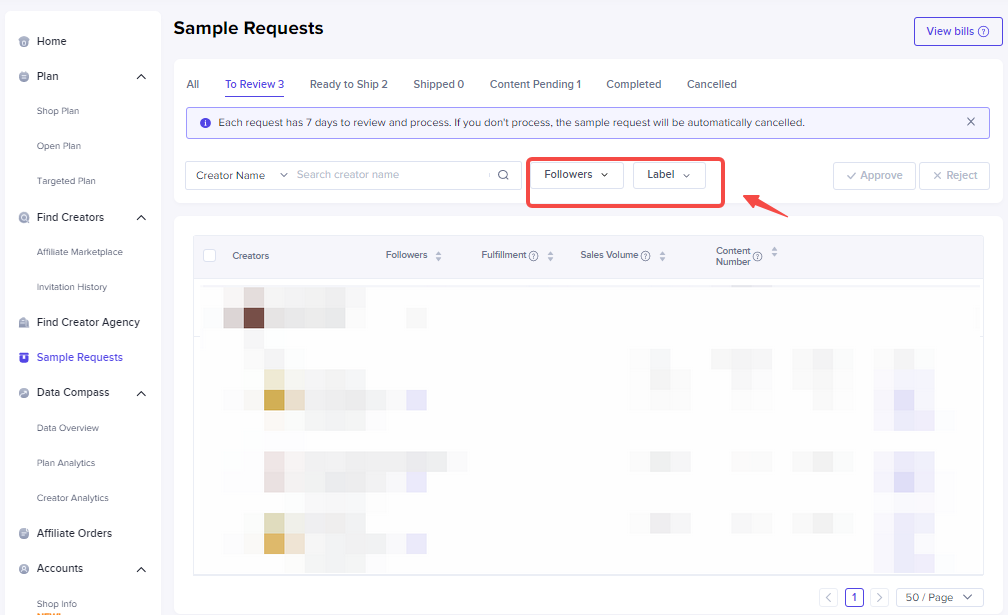Sort by Followers column arrows
The height and width of the screenshot is (615, 1008).
pos(438,256)
